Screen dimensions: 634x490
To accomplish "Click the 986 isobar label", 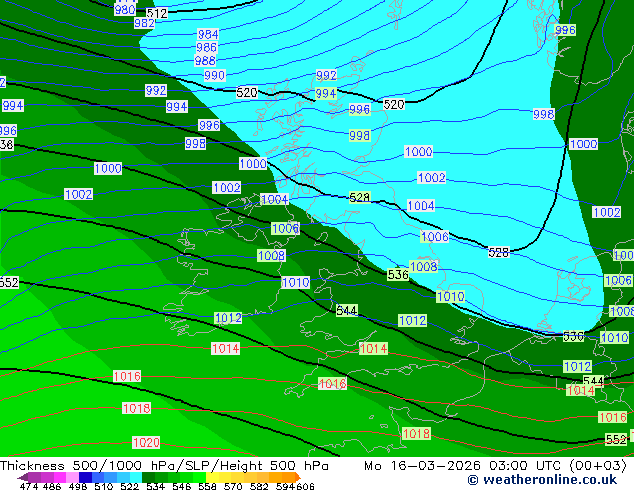I will (x=207, y=47).
